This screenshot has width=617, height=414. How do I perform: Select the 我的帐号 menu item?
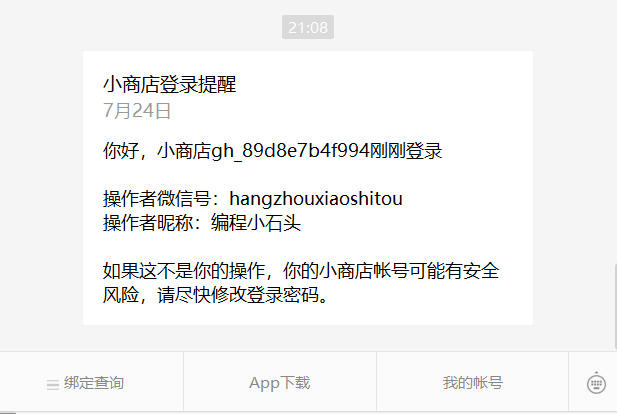pyautogui.click(x=473, y=382)
